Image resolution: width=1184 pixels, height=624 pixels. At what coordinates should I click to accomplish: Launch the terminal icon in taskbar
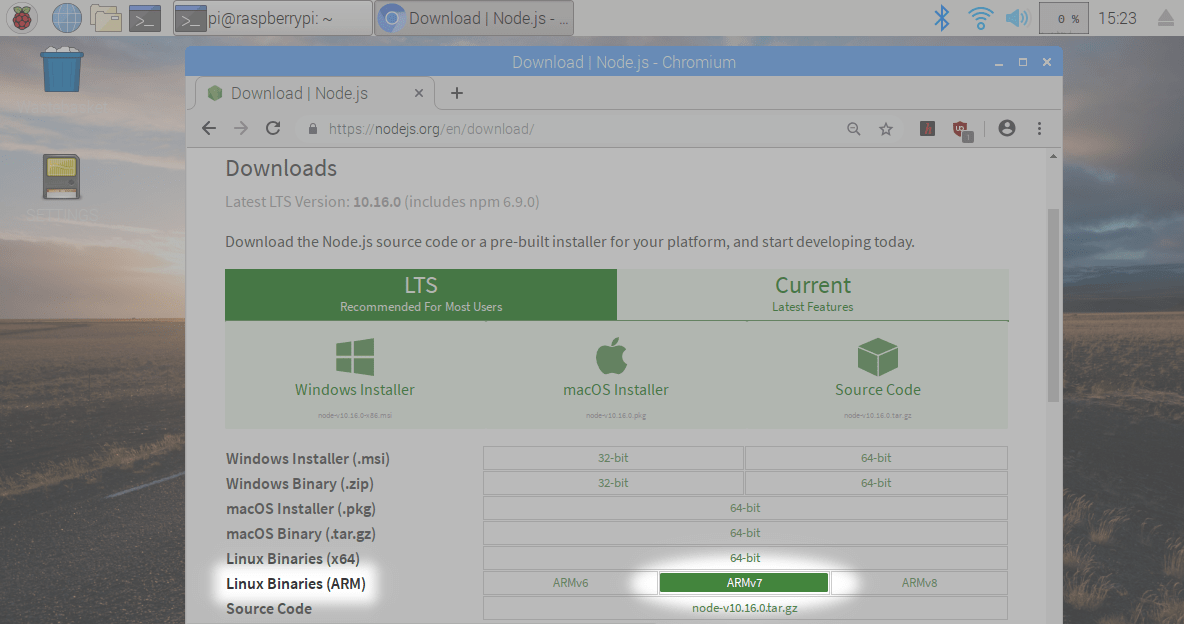(145, 18)
